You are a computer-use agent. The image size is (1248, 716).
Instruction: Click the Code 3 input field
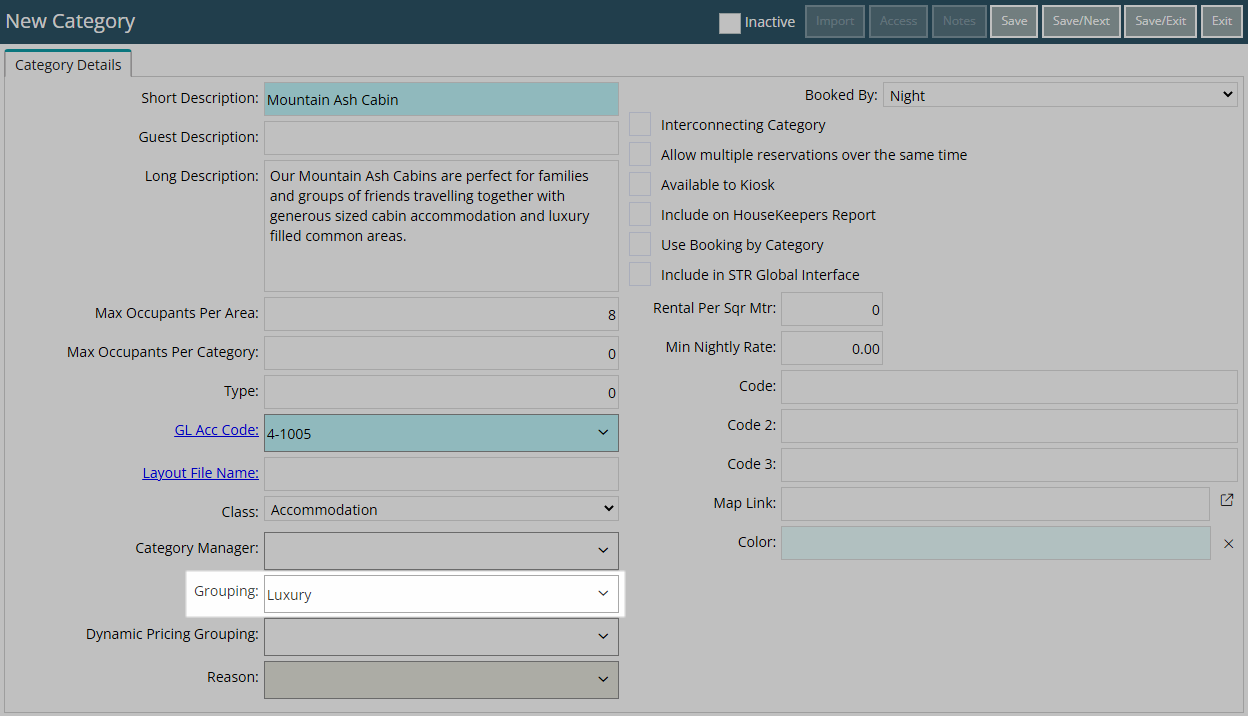[x=1009, y=465]
